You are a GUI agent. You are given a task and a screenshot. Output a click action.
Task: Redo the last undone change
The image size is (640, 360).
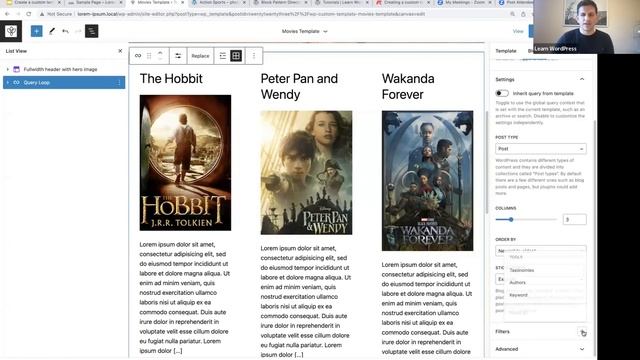[78, 31]
